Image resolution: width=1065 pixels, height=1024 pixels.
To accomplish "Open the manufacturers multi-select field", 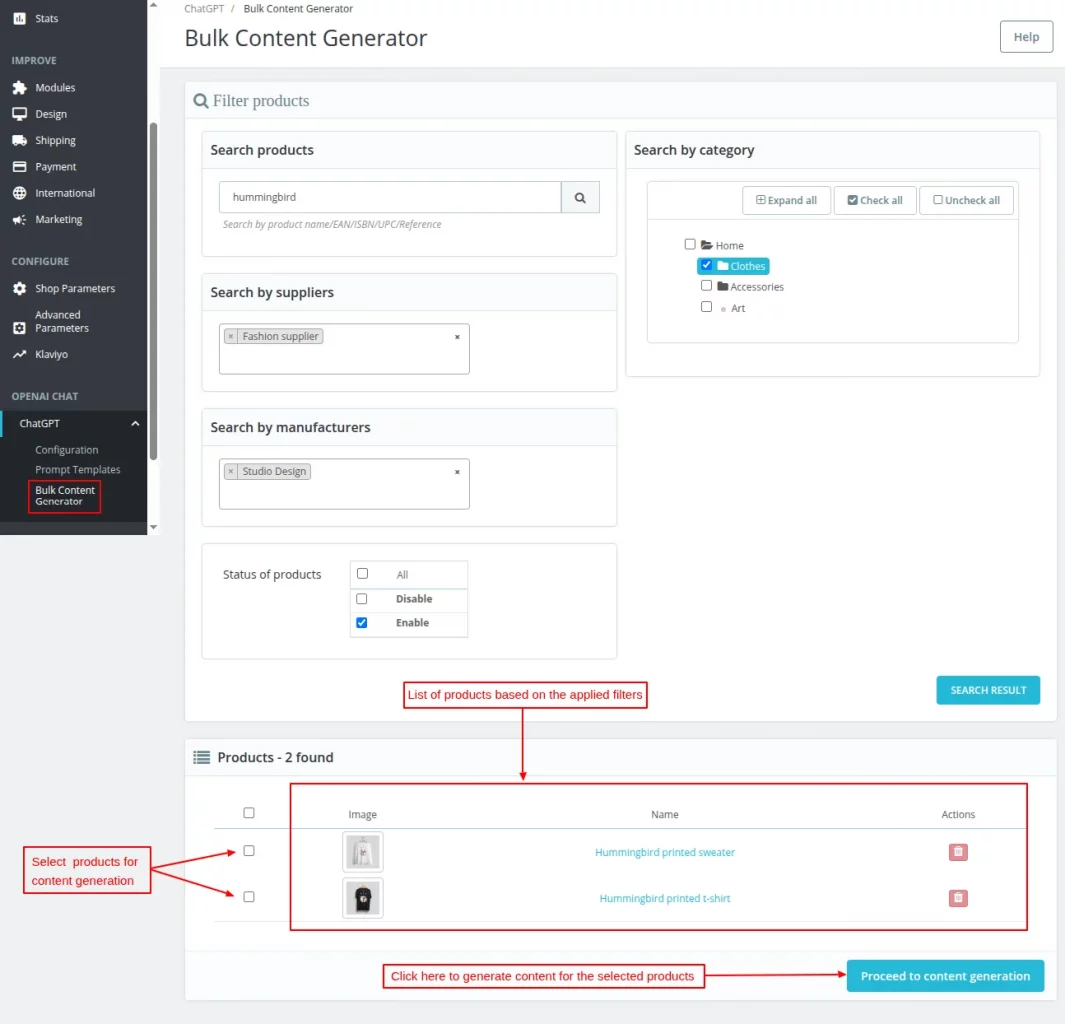I will coord(344,484).
